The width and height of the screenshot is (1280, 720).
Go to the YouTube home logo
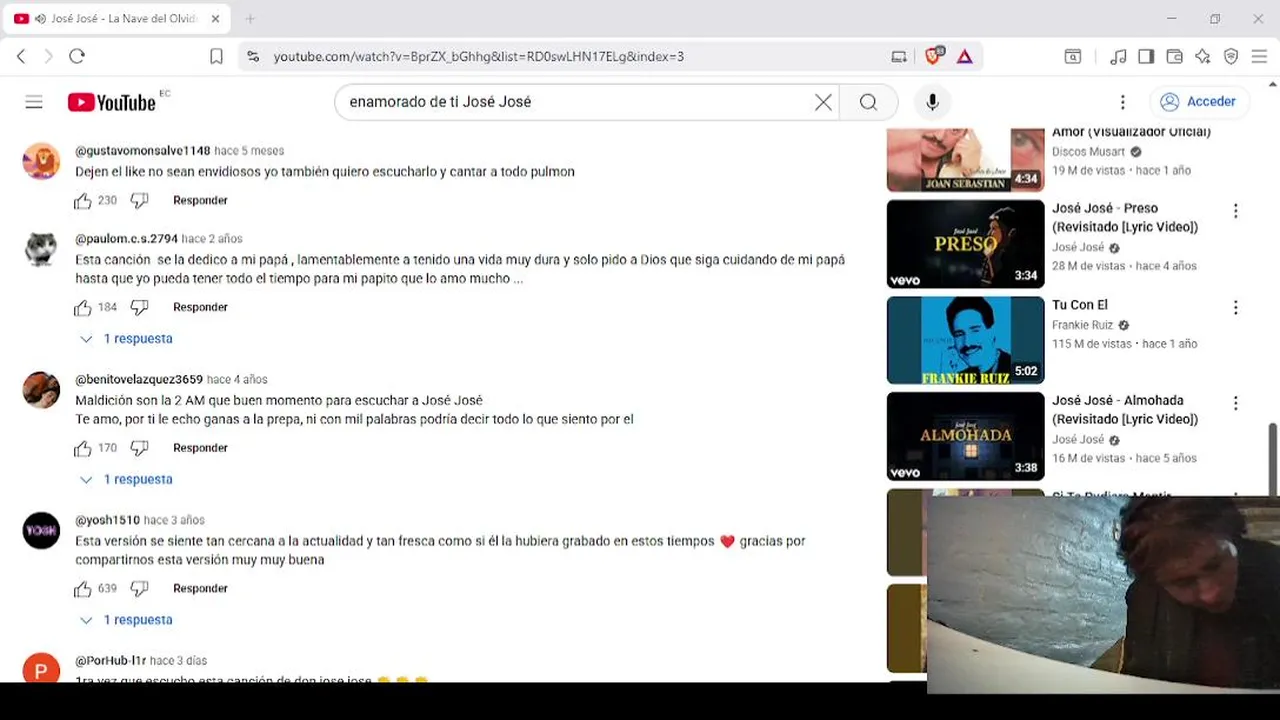point(112,102)
